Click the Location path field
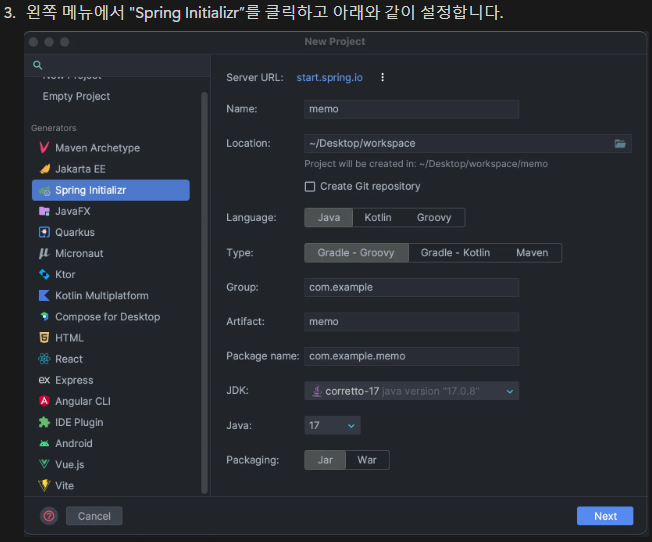Viewport: 652px width, 542px height. tap(468, 144)
